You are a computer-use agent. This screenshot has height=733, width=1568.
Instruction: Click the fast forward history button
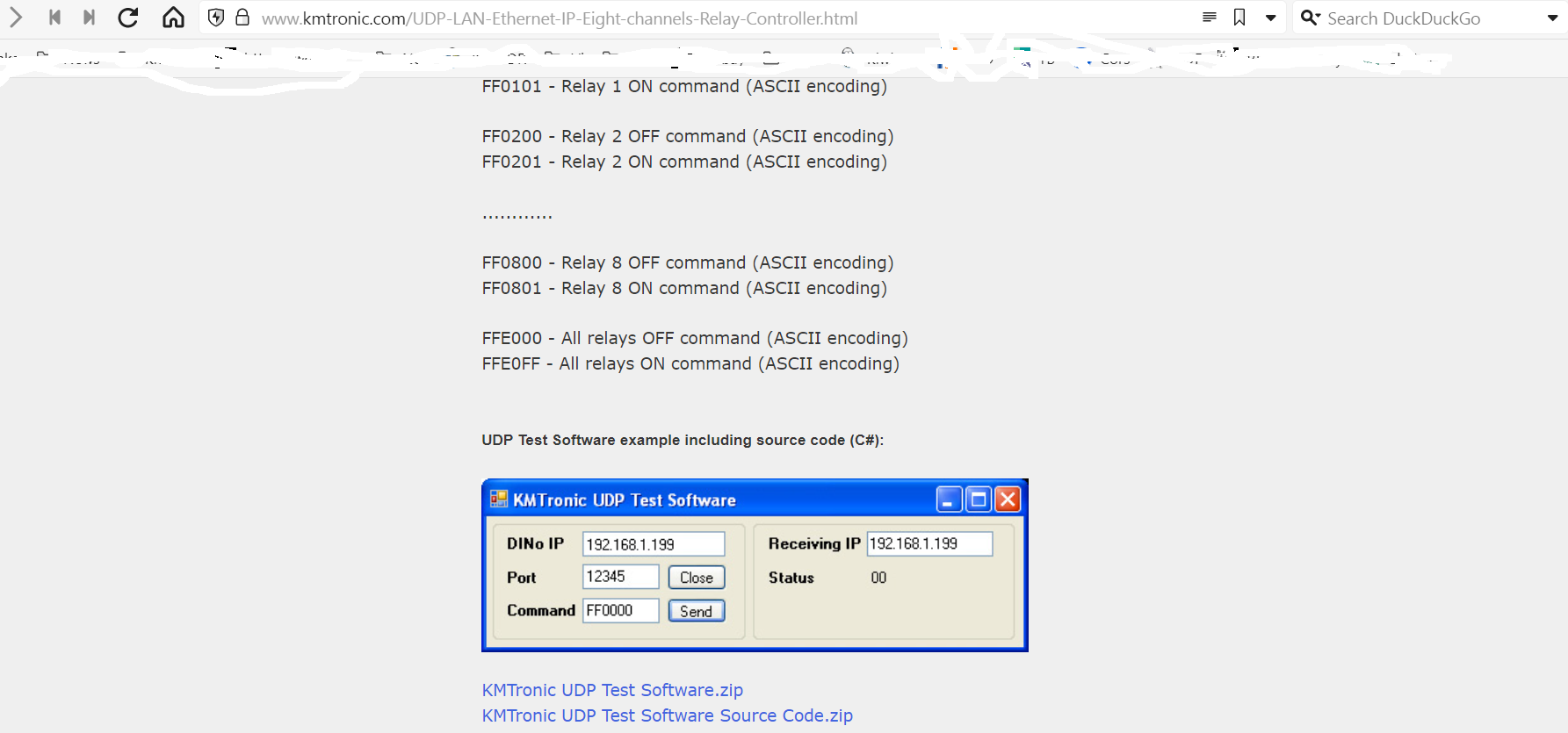point(89,18)
